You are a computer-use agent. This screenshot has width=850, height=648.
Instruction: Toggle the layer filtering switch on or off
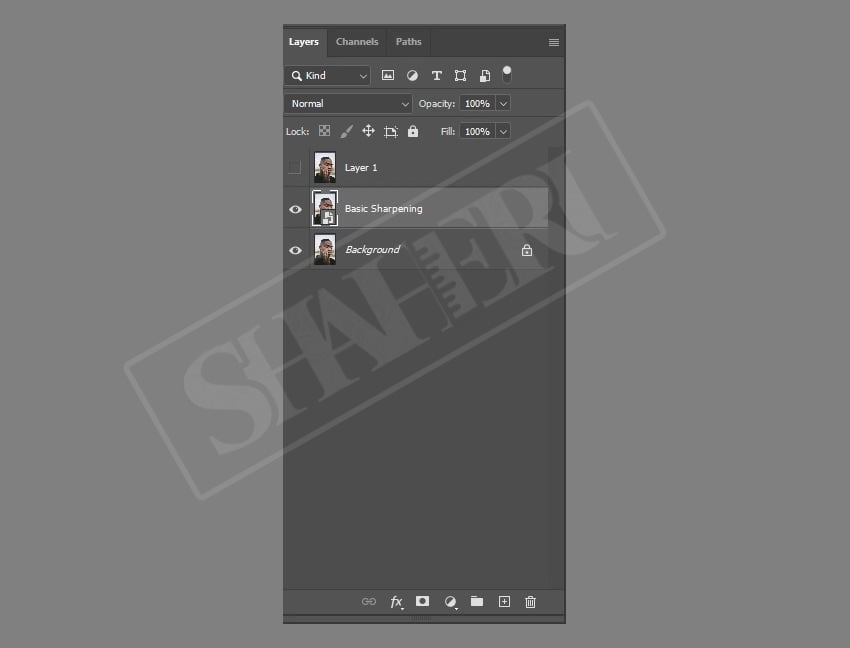tap(507, 75)
